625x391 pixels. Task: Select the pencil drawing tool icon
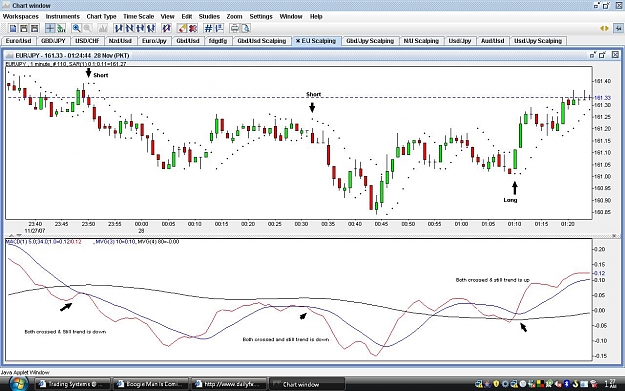pos(182,28)
